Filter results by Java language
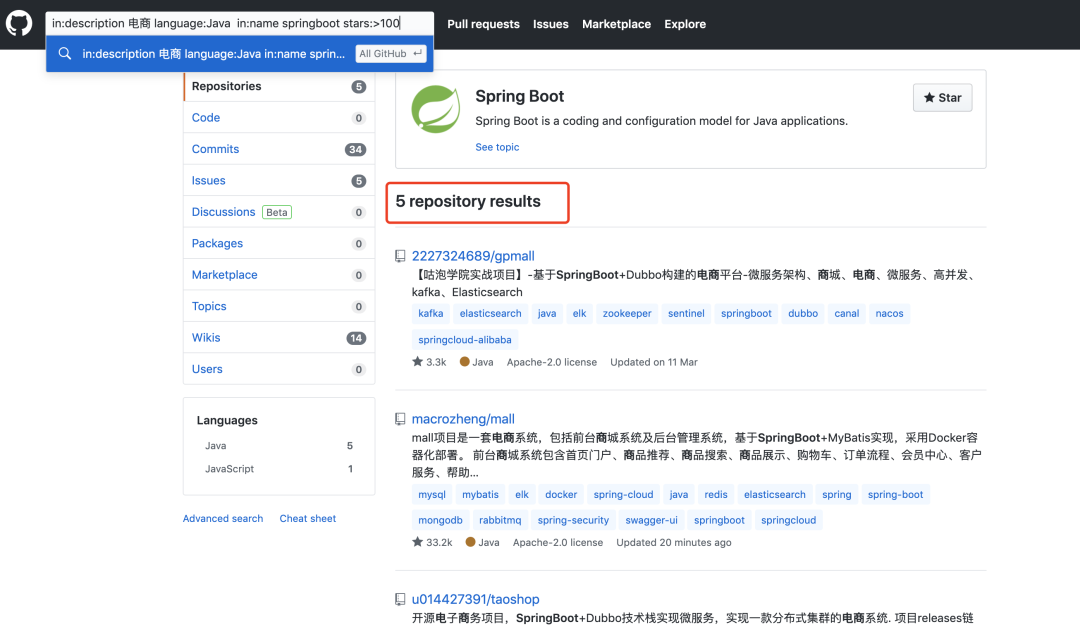Image resolution: width=1080 pixels, height=627 pixels. click(x=279, y=446)
